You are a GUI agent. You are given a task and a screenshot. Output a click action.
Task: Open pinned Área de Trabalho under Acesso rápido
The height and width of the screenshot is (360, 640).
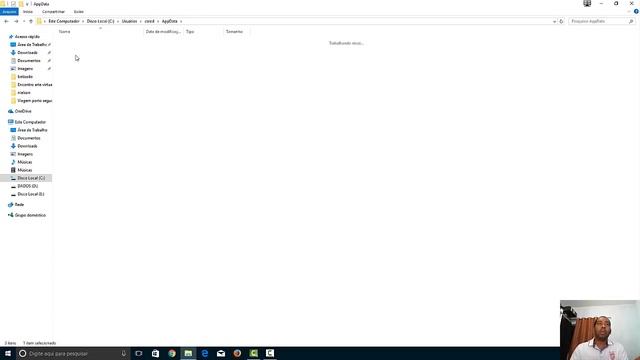point(32,44)
